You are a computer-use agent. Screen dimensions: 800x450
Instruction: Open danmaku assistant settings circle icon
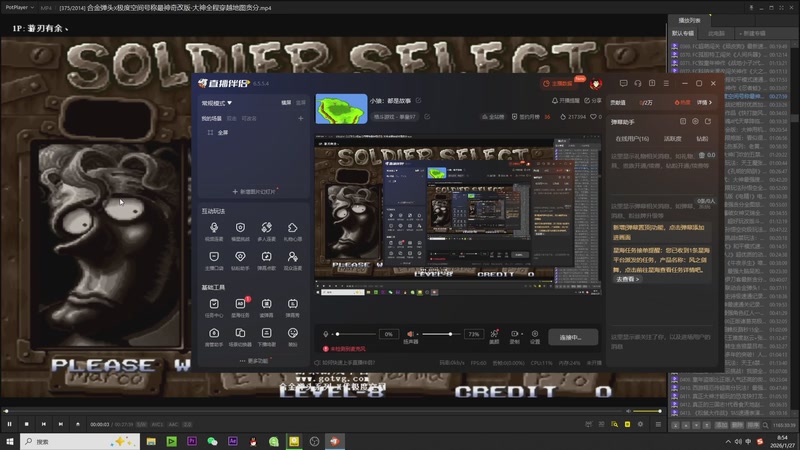[x=695, y=121]
